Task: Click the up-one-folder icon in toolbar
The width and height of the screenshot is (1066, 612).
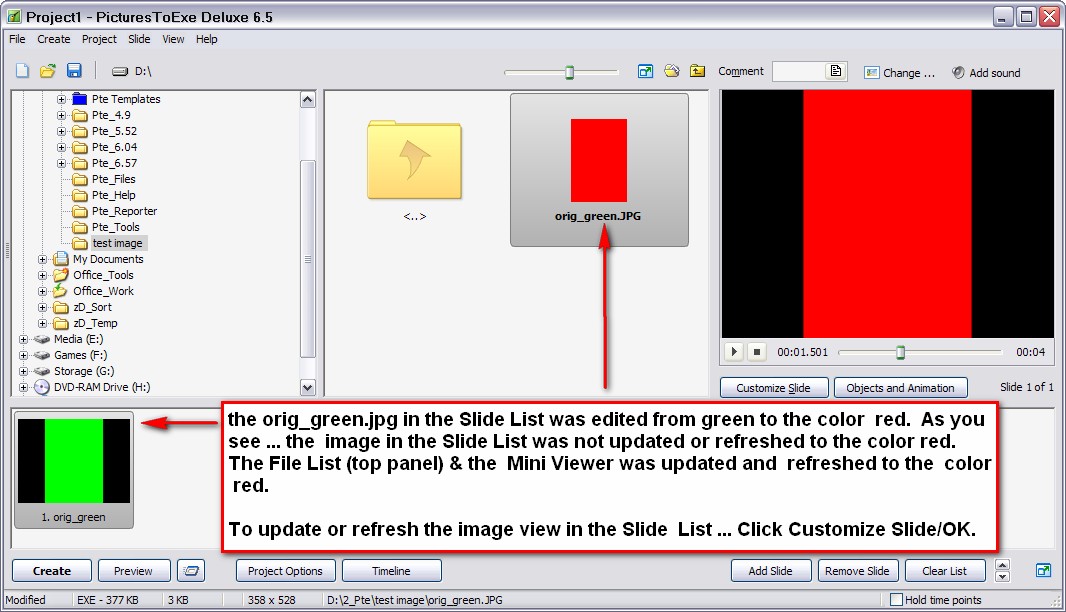Action: click(x=697, y=71)
